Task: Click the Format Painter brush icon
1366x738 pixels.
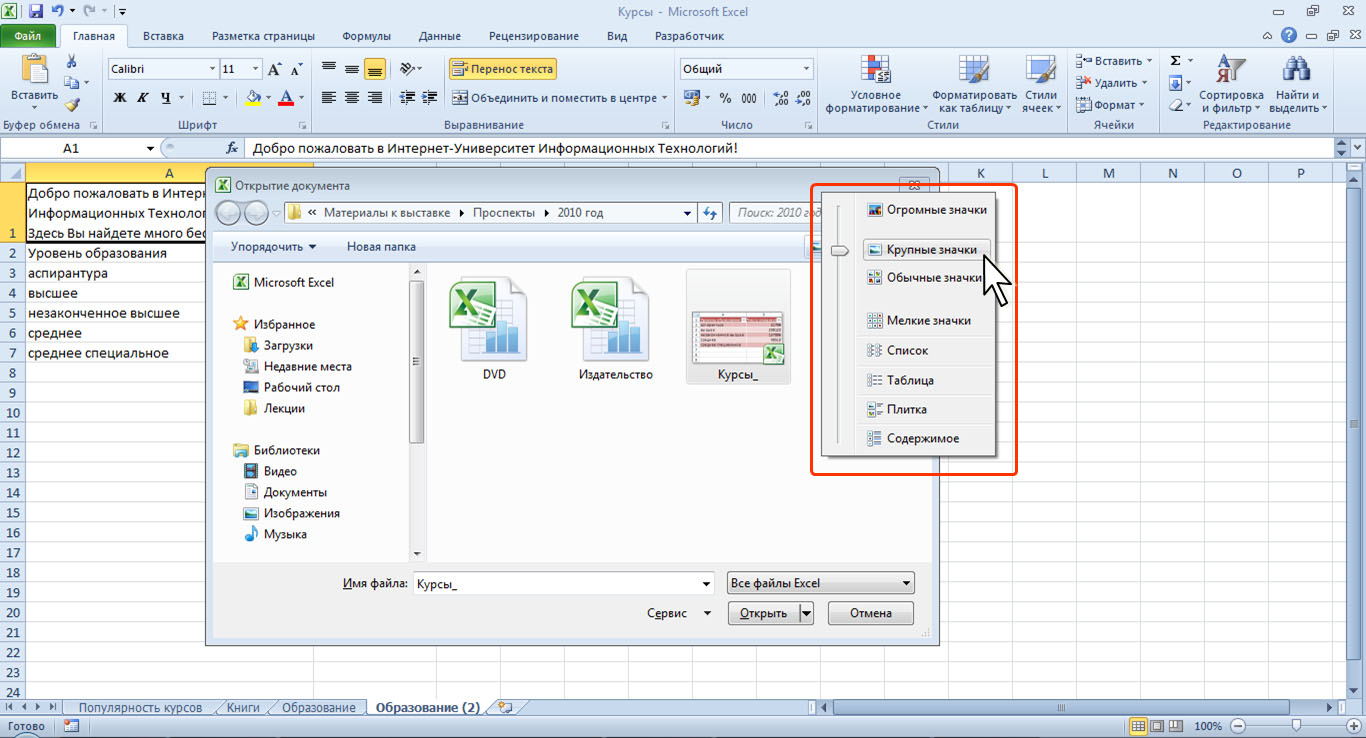Action: (72, 104)
